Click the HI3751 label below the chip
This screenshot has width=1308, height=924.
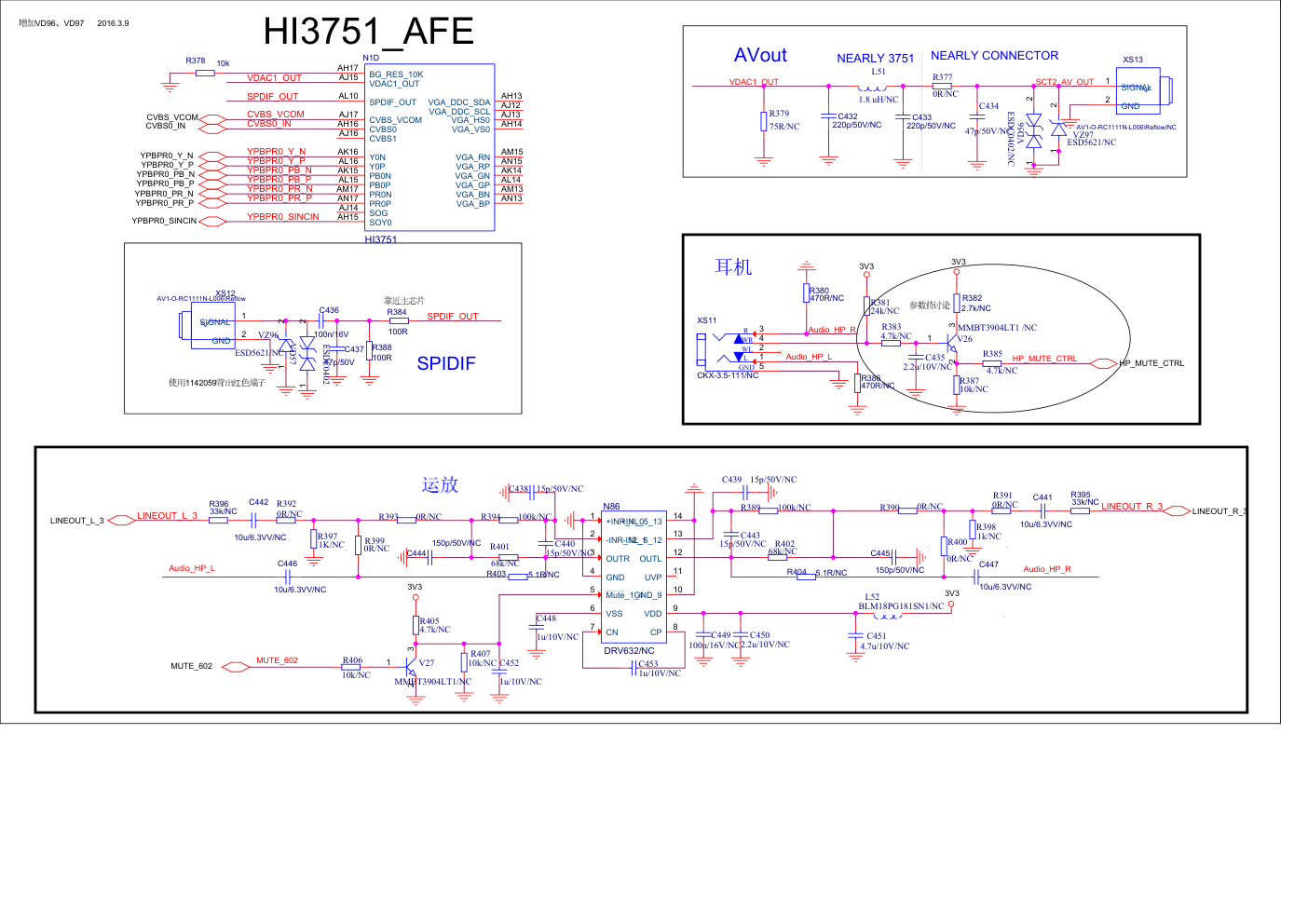380,239
